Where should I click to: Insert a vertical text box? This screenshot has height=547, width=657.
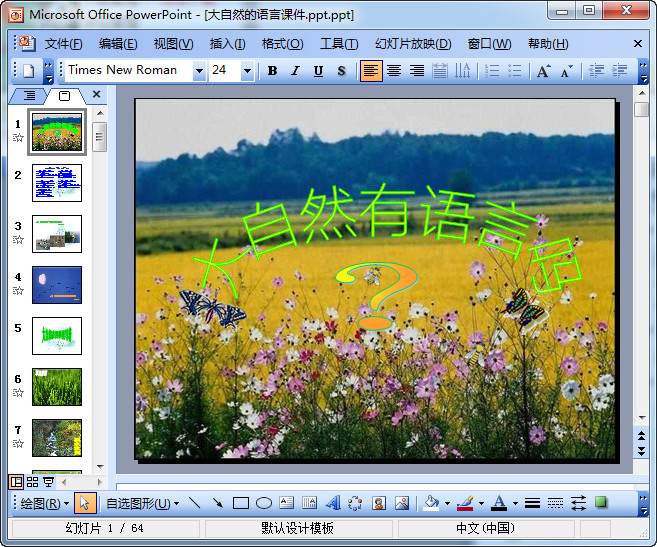coord(310,503)
